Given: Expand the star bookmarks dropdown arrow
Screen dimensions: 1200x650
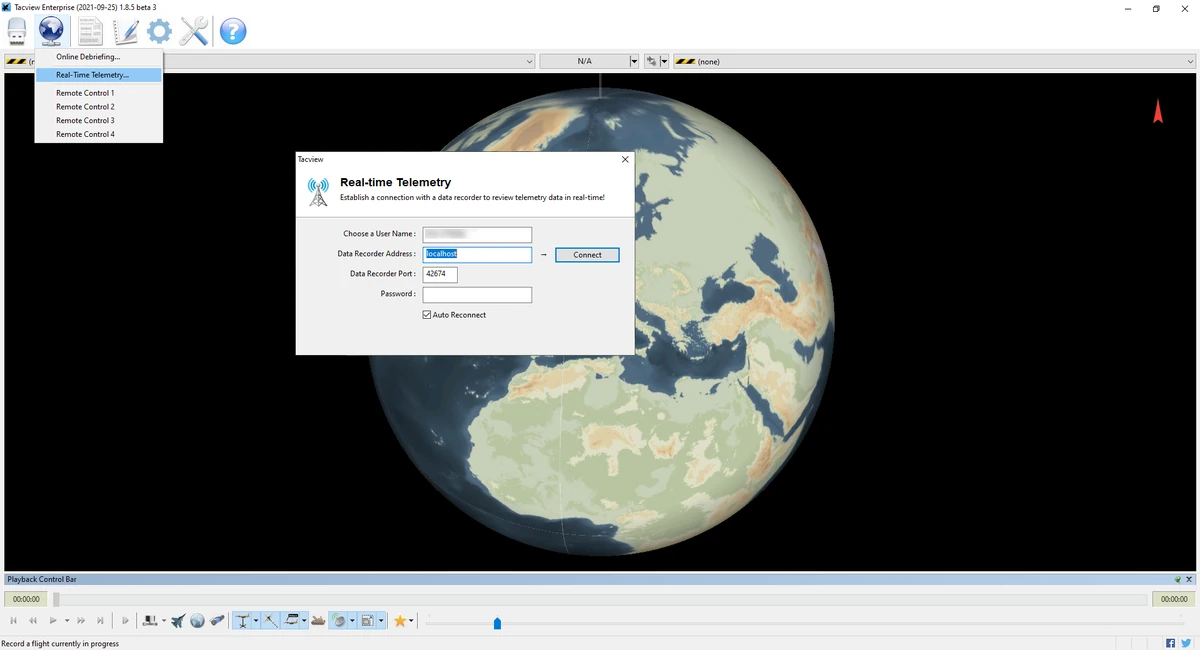Looking at the screenshot, I should (x=411, y=621).
